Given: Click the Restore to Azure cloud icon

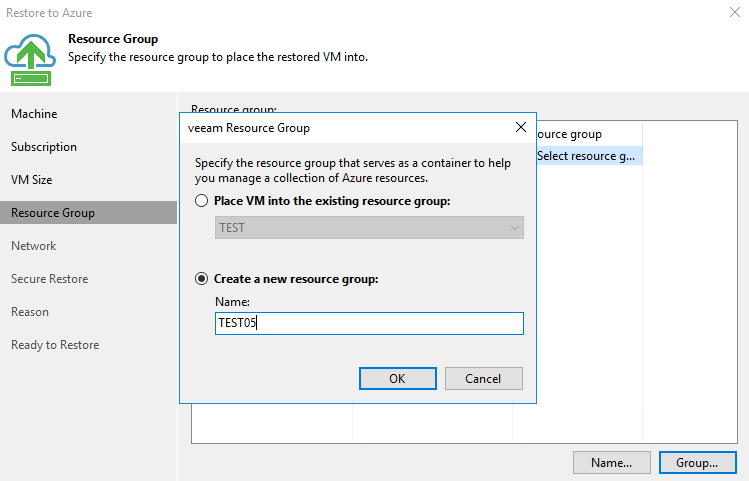Looking at the screenshot, I should (30, 59).
